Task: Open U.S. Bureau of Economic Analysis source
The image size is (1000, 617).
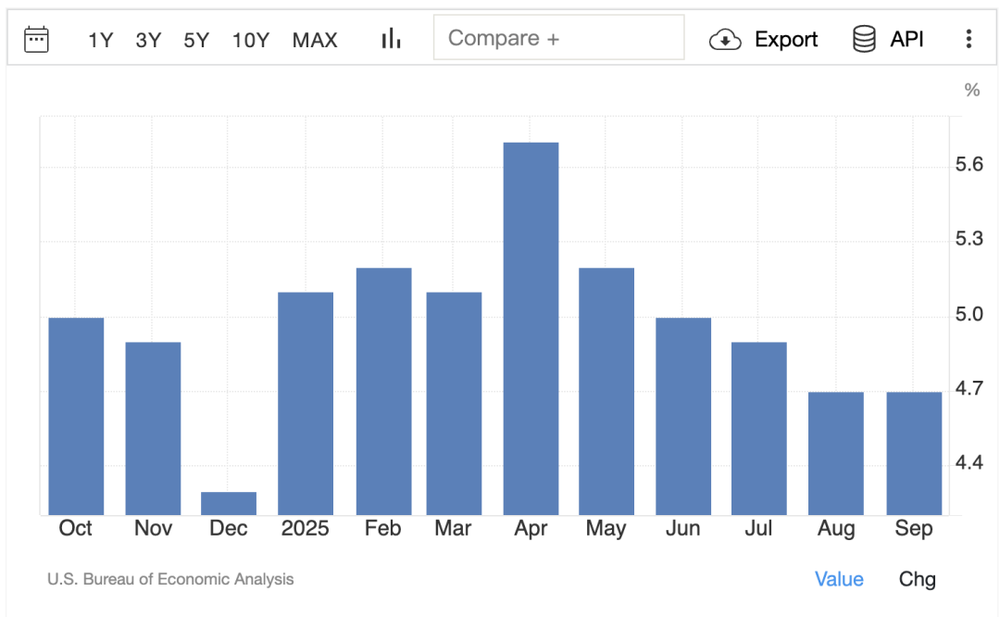Action: (170, 579)
